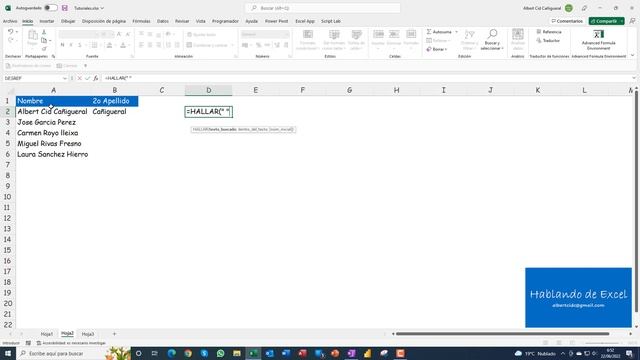Click the percent style icon
640x360 pixels.
click(x=258, y=45)
